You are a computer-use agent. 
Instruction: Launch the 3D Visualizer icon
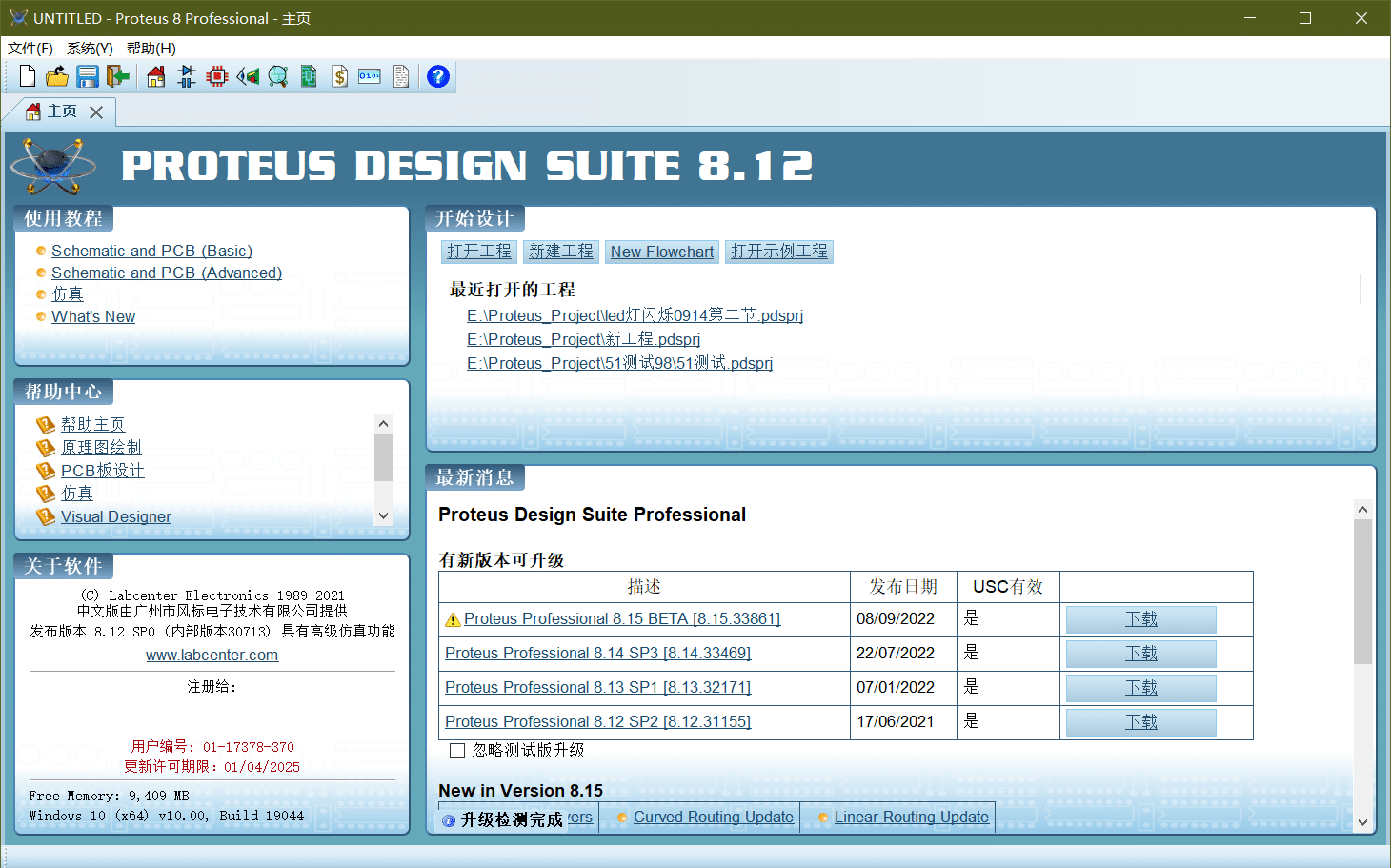tap(248, 76)
